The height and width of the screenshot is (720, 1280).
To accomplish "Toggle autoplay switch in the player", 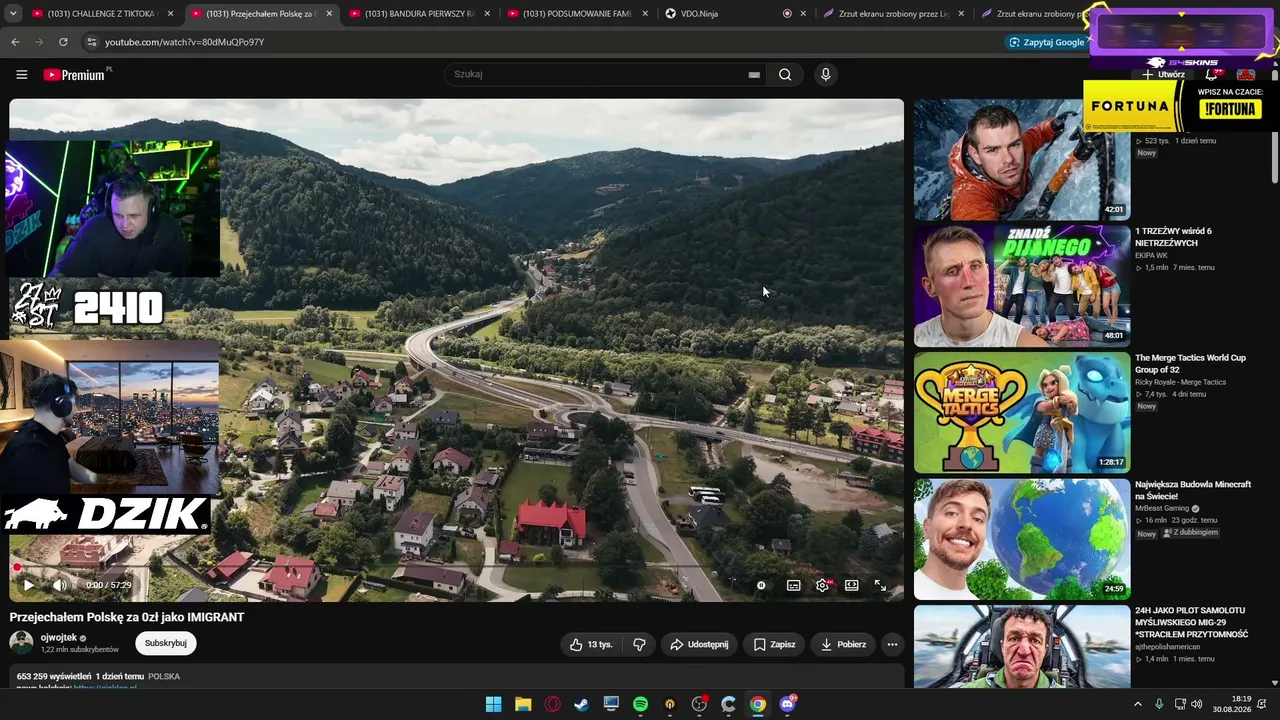I will point(762,585).
